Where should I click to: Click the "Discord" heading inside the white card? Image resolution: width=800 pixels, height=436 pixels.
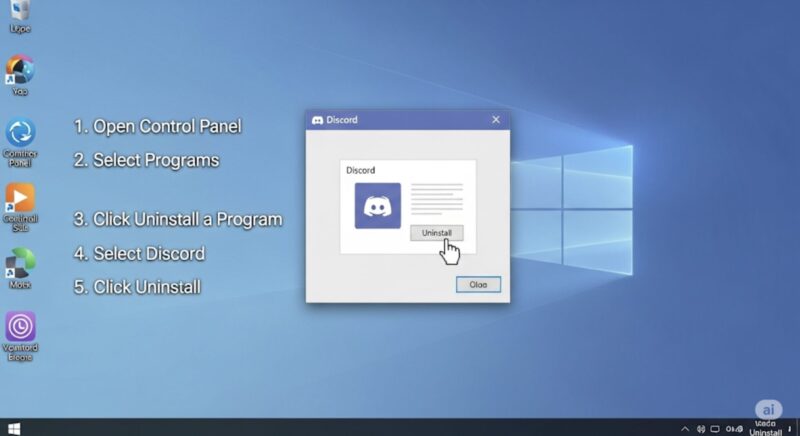pyautogui.click(x=360, y=170)
